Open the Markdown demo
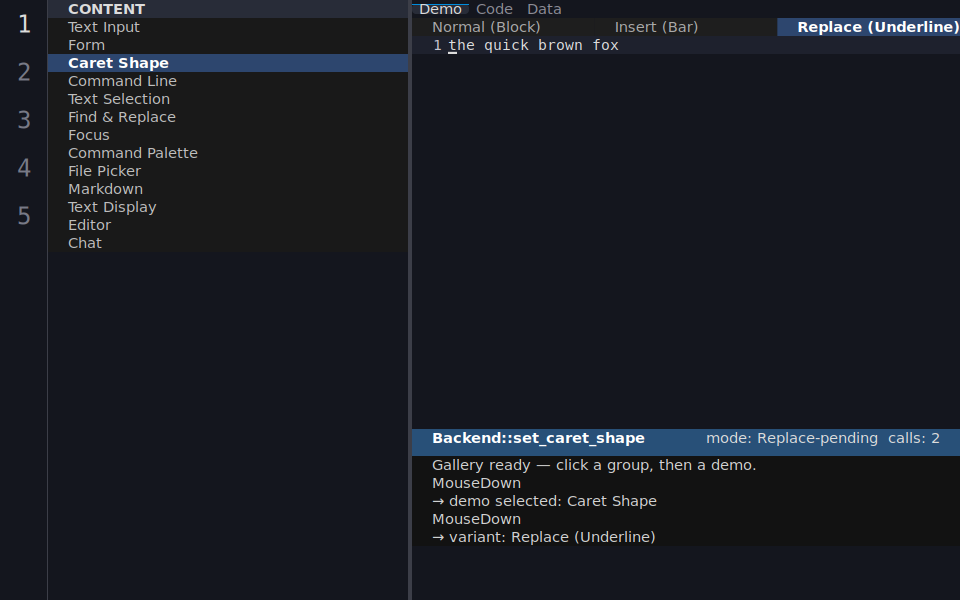 [228, 189]
